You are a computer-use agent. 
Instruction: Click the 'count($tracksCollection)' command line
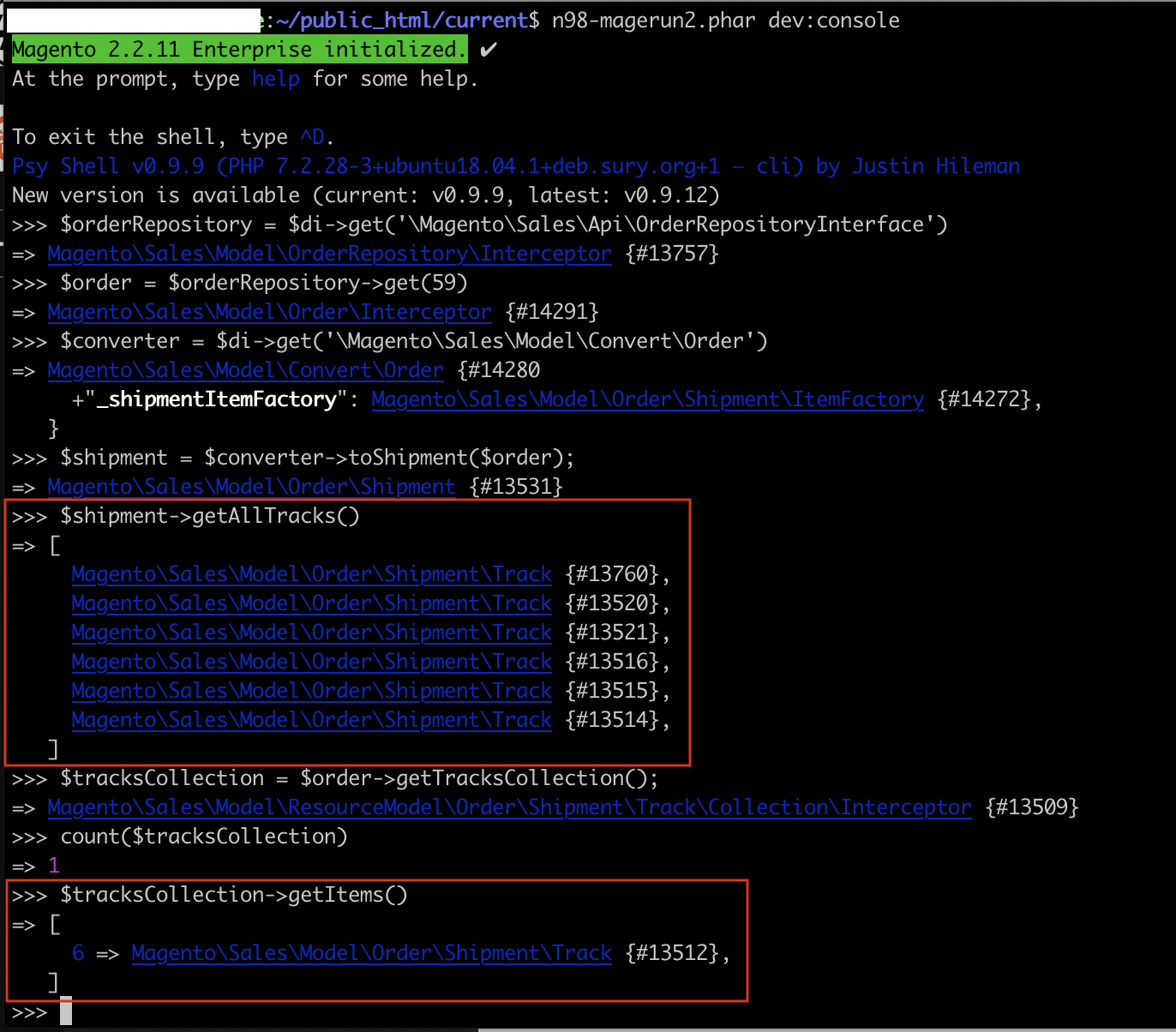204,837
